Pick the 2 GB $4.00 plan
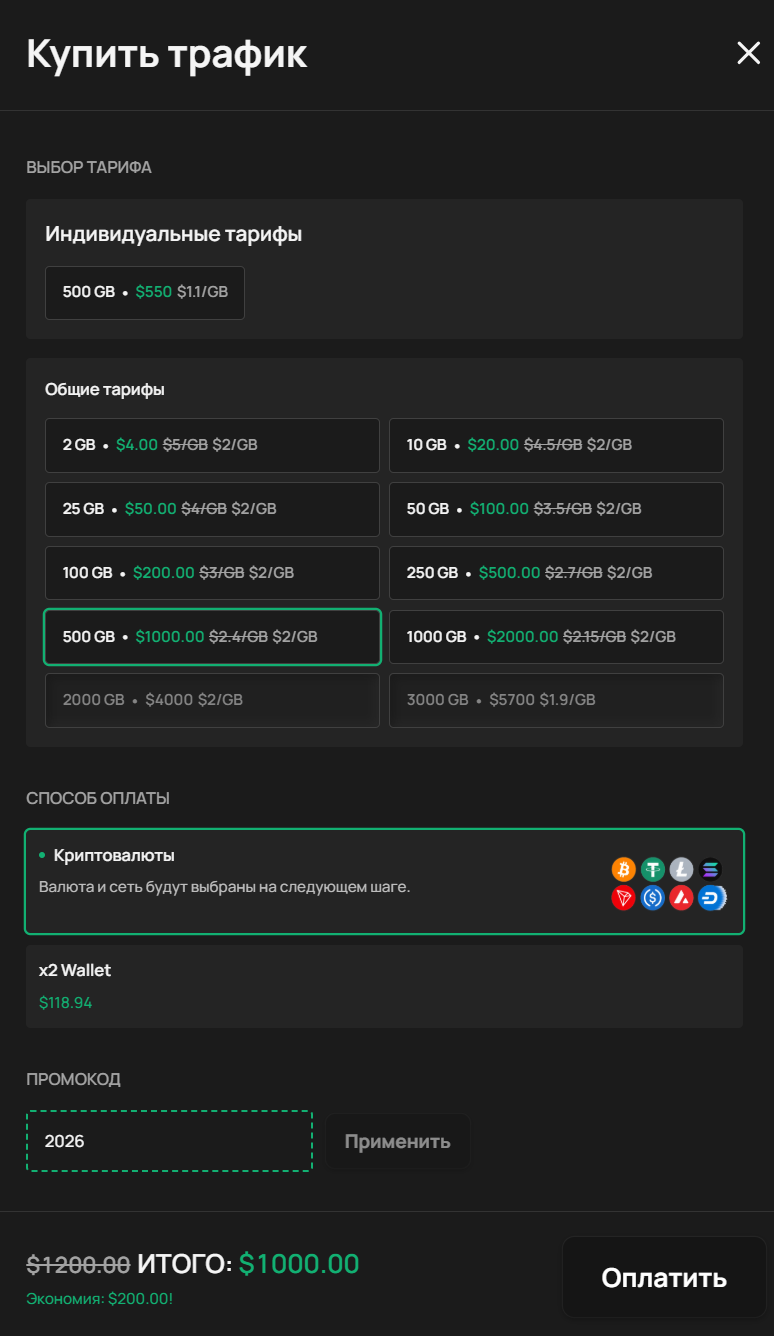The height and width of the screenshot is (1336, 774). point(212,445)
